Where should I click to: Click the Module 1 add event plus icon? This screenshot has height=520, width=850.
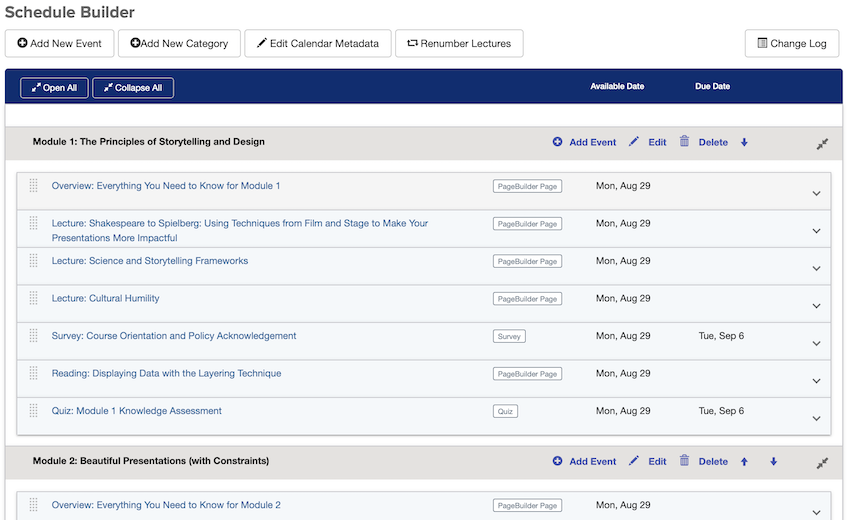pos(557,142)
